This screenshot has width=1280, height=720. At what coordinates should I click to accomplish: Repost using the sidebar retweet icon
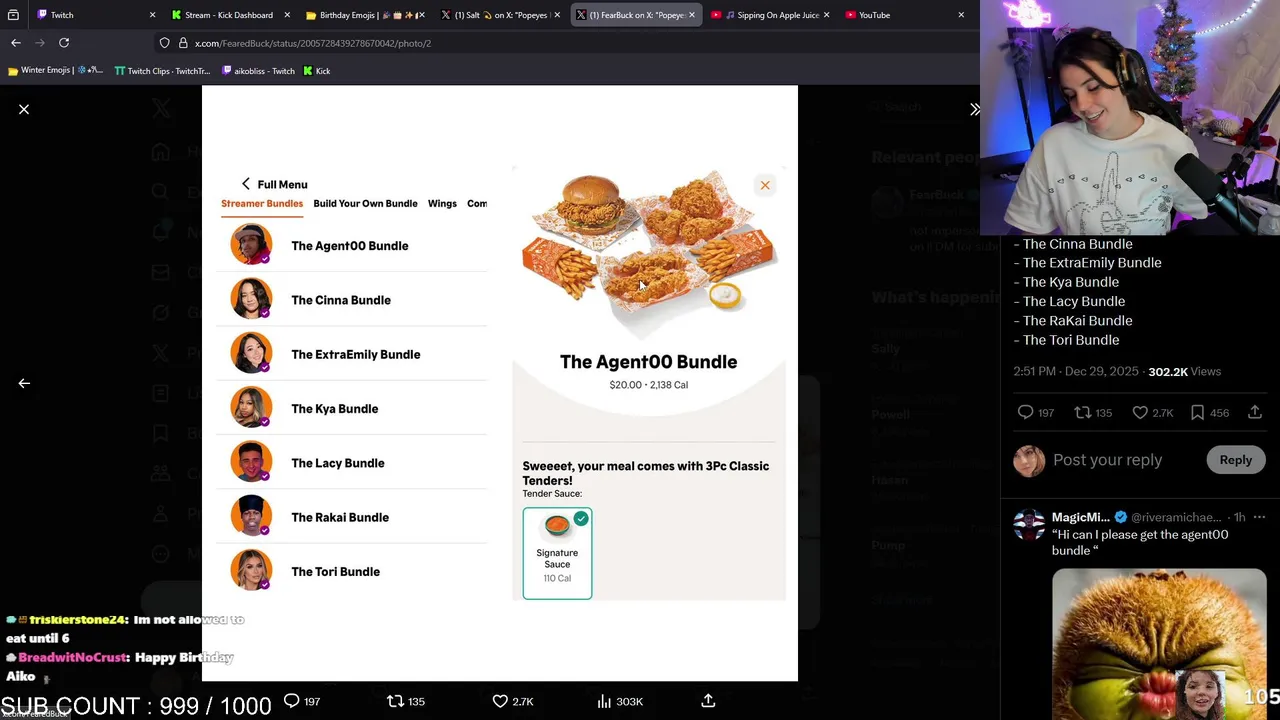[x=1082, y=412]
